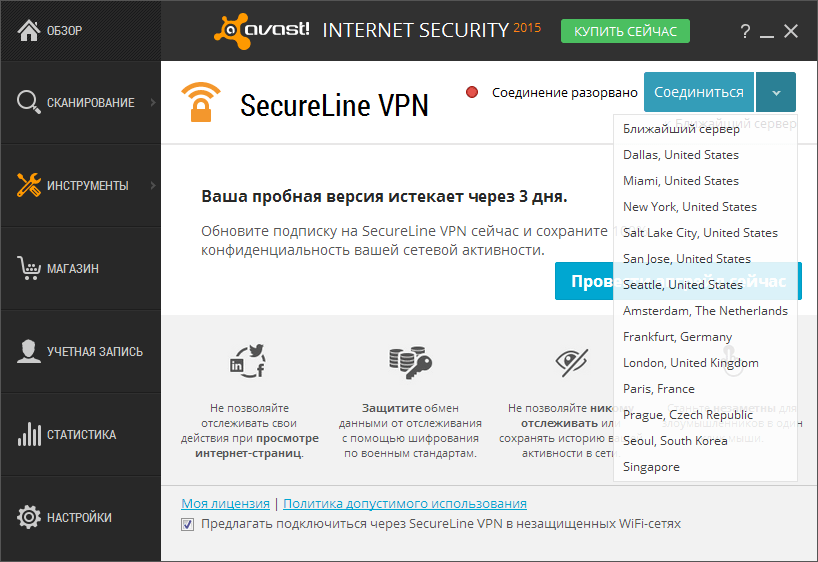Click the green Купить сейчас button
The image size is (818, 562).
[625, 31]
